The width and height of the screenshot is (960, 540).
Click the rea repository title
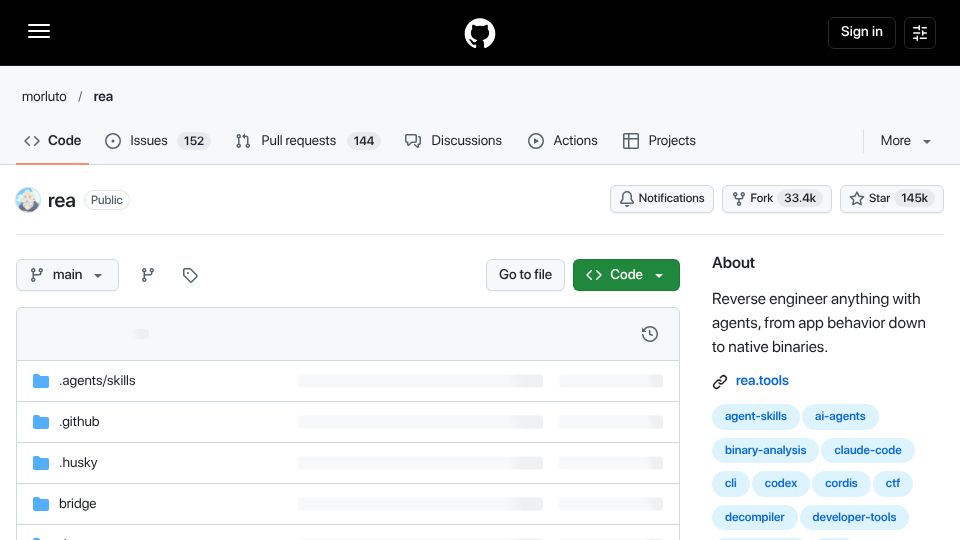tap(61, 201)
